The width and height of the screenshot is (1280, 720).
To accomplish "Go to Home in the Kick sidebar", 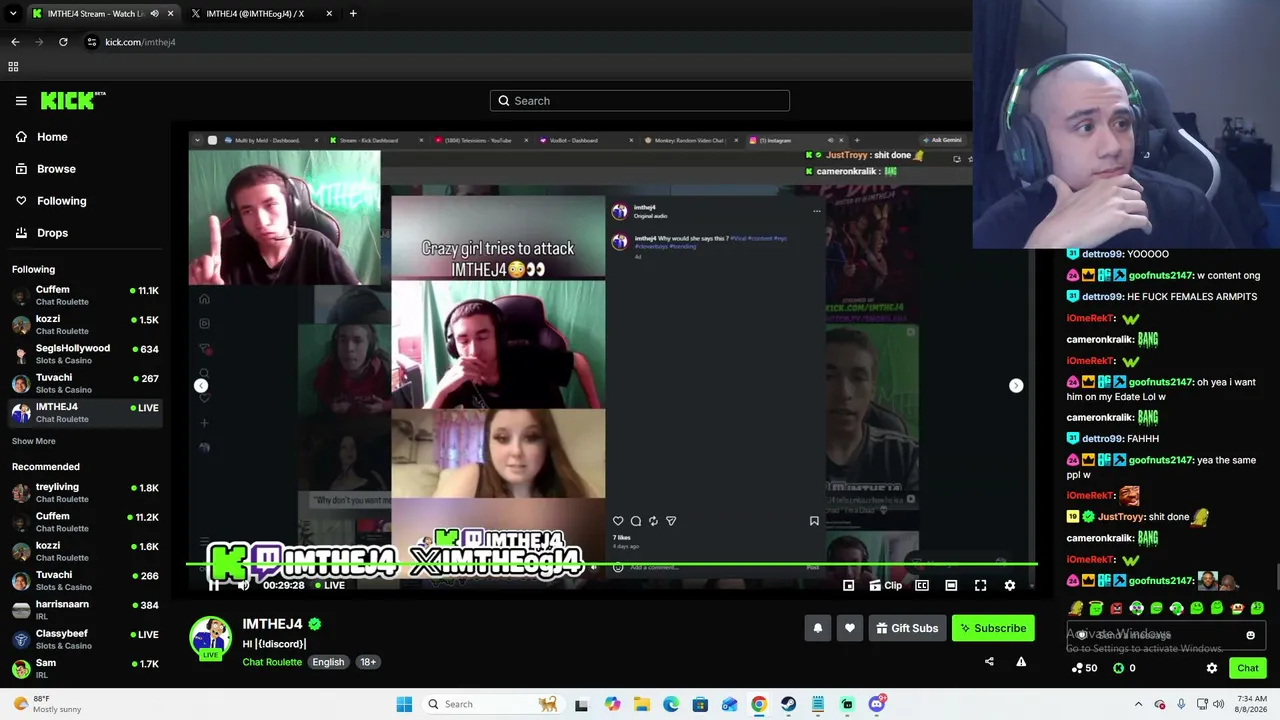I will [85, 137].
